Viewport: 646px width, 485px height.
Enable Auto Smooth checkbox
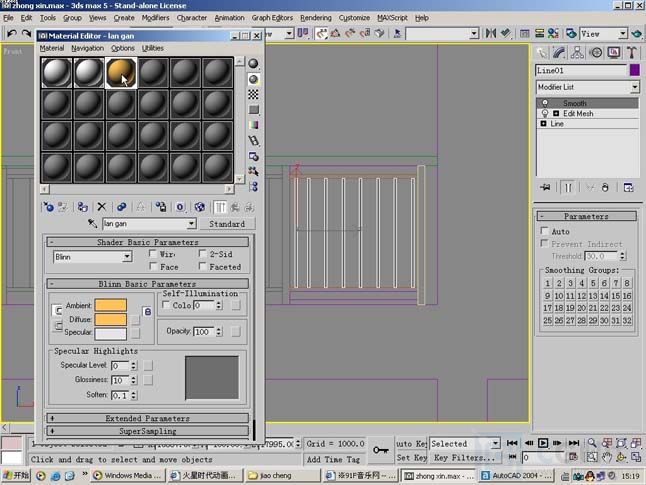tap(545, 231)
